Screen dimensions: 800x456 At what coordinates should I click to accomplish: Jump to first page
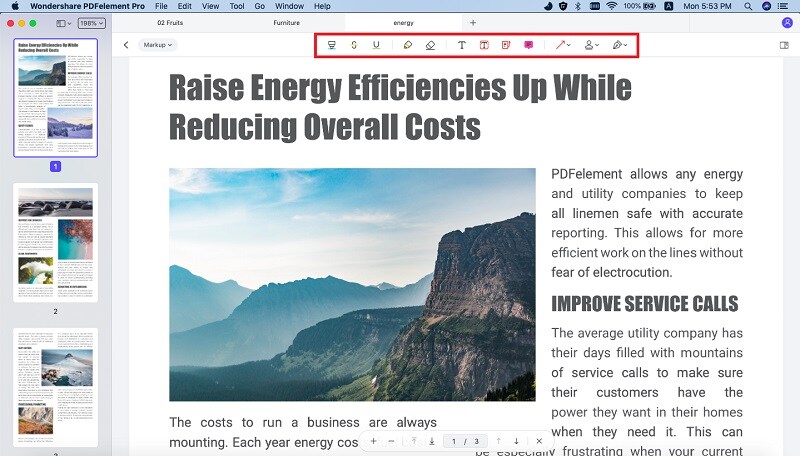click(414, 441)
